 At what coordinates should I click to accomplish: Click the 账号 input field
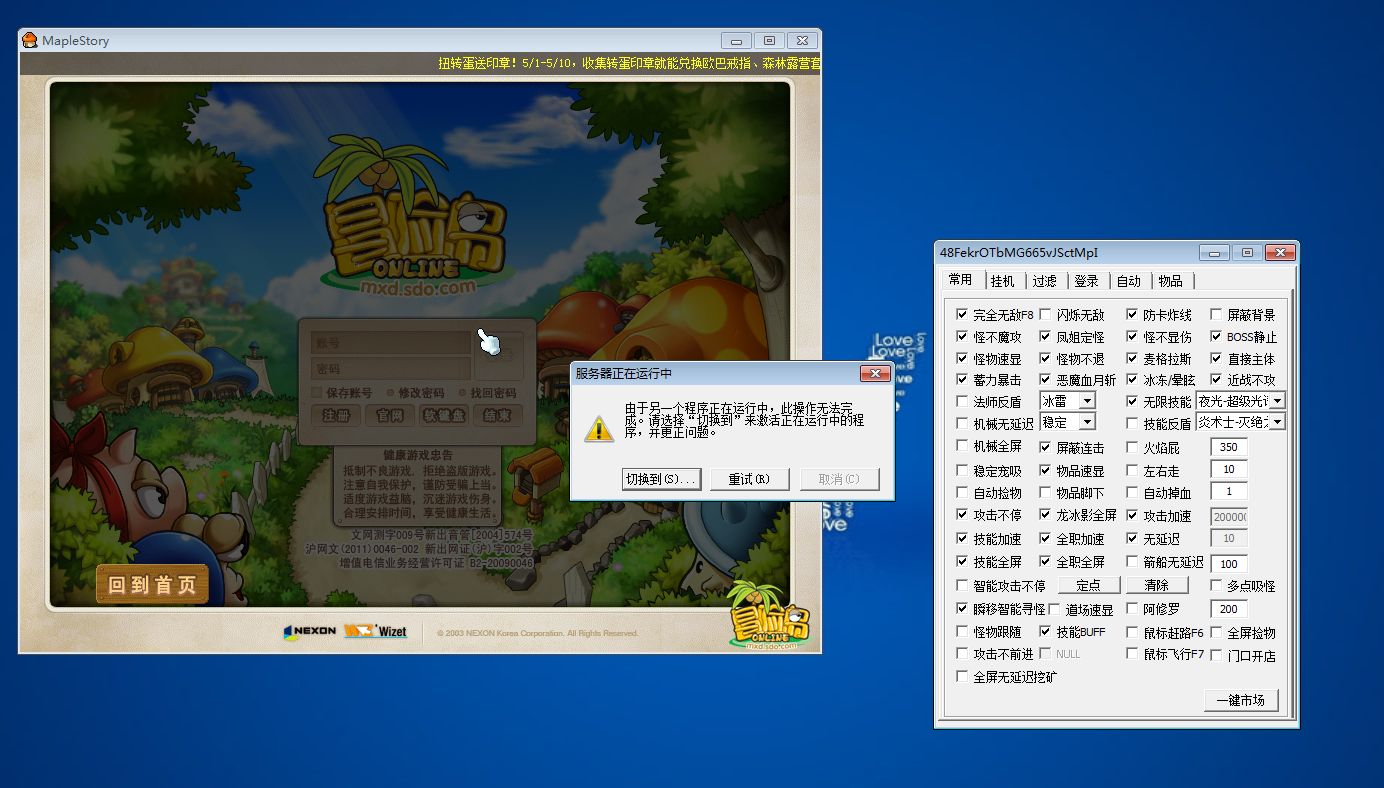[390, 343]
